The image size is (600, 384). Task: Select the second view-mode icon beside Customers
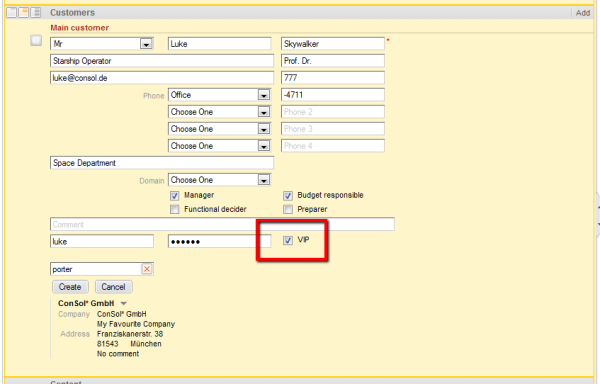(24, 13)
